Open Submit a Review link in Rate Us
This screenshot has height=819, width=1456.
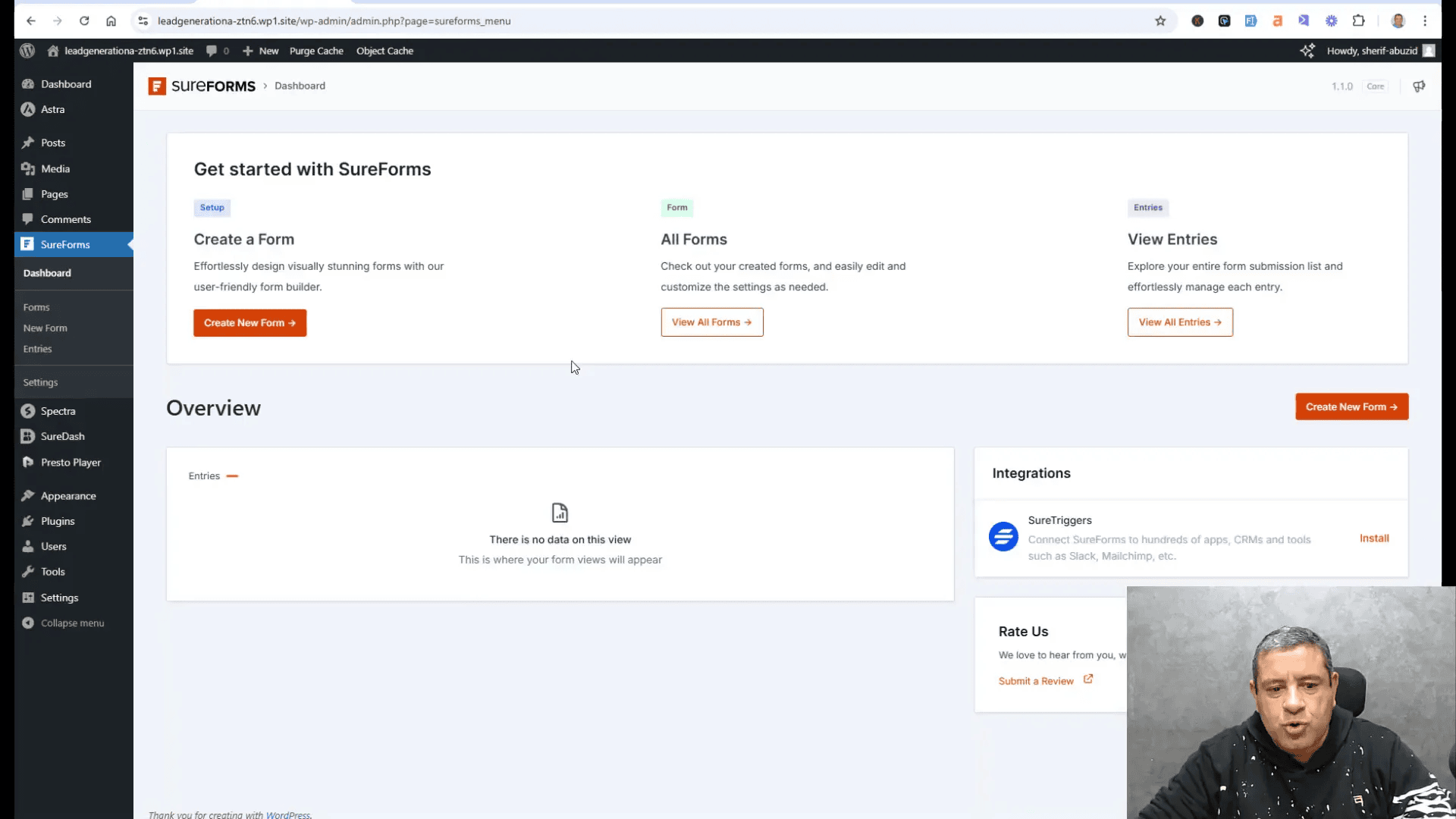[1037, 680]
